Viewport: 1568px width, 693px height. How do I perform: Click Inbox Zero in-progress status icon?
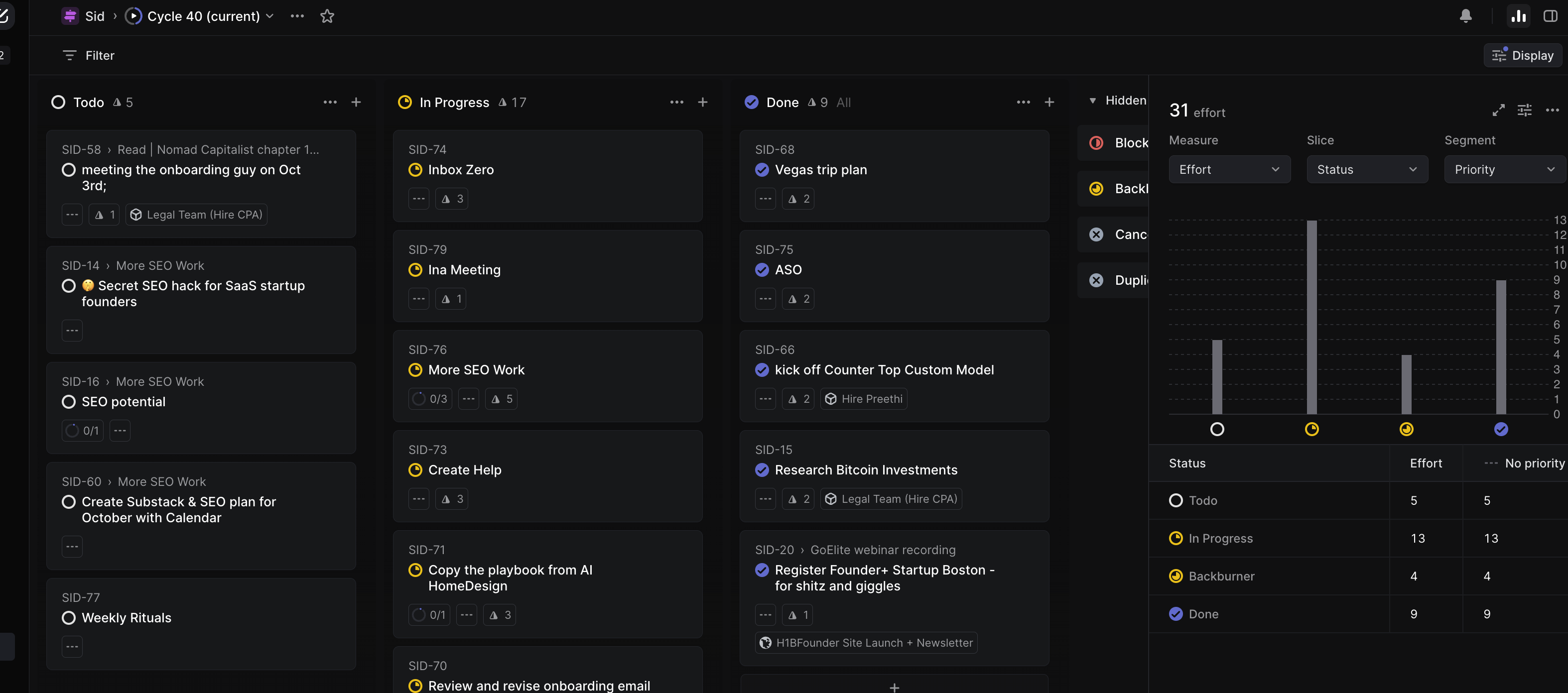click(x=415, y=170)
